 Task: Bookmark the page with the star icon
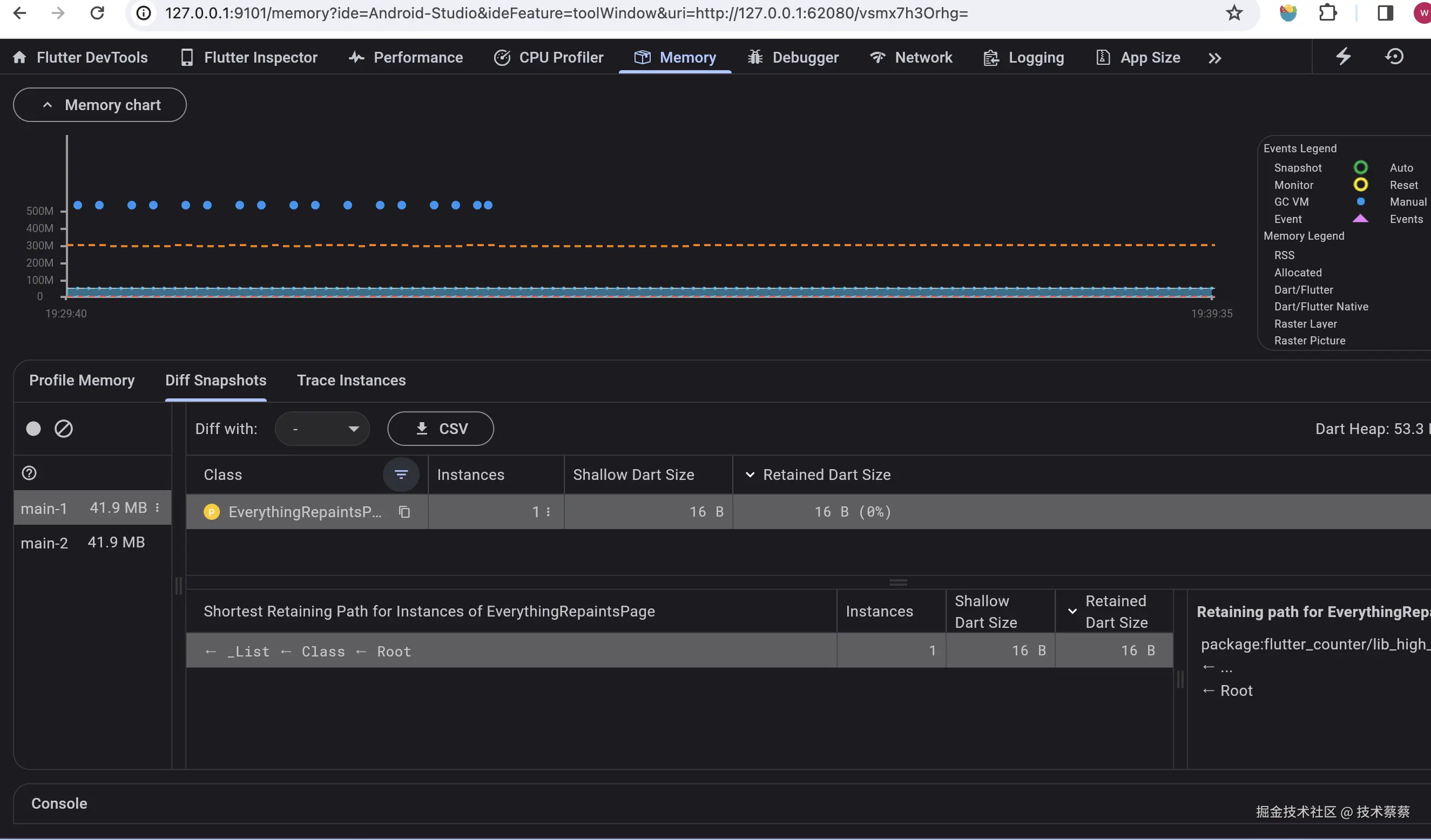pyautogui.click(x=1234, y=12)
